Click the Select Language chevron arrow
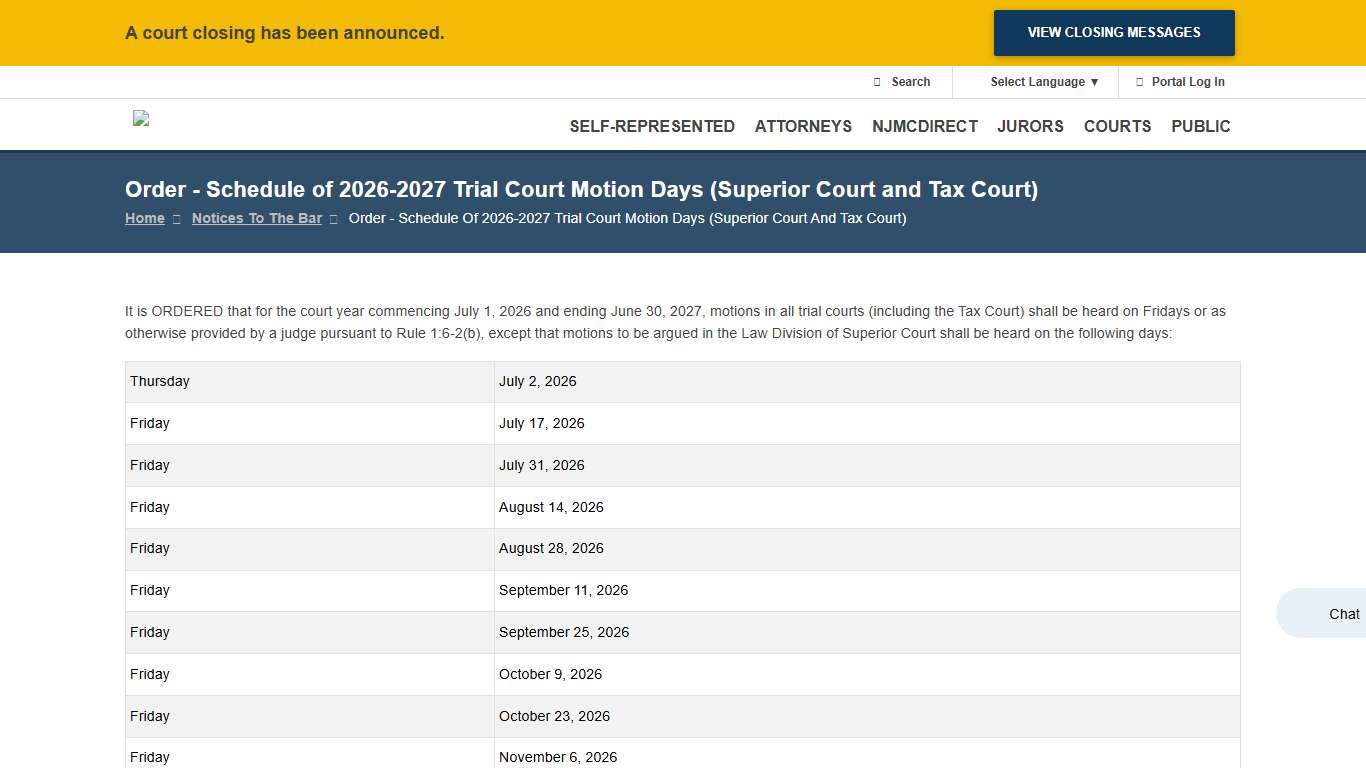 click(x=1092, y=82)
